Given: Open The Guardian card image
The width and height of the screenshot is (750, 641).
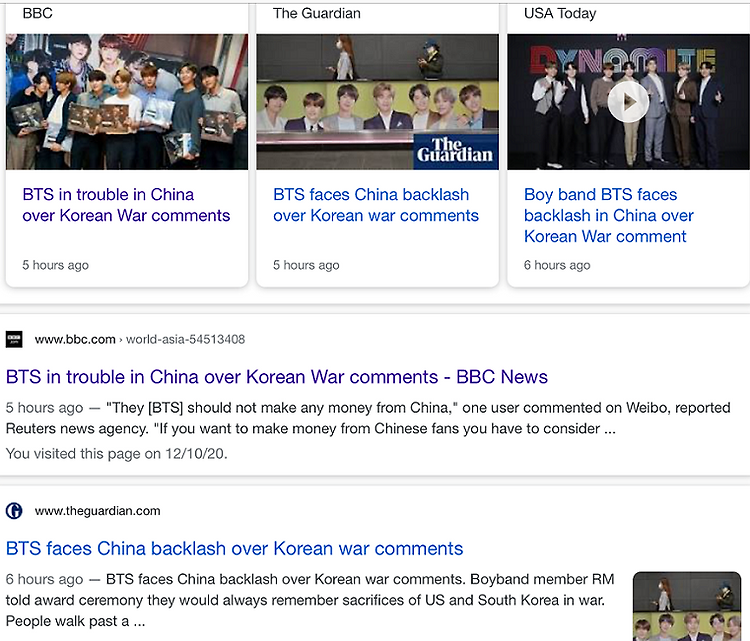Looking at the screenshot, I should click(377, 101).
